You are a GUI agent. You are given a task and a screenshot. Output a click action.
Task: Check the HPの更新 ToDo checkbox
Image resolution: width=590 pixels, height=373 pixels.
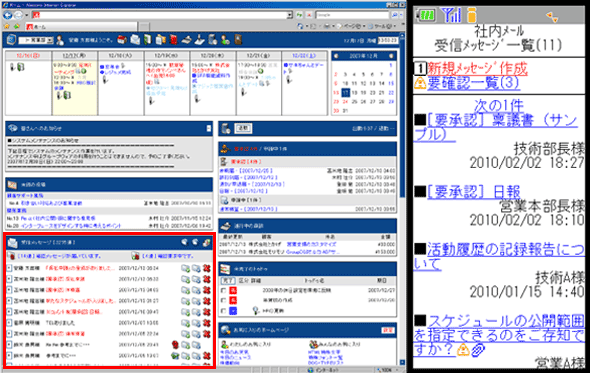coord(224,311)
